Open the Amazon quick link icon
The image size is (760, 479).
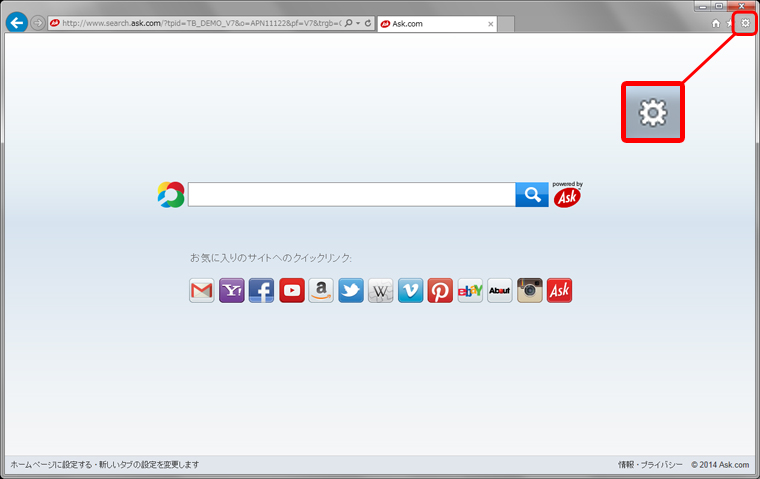click(x=321, y=290)
